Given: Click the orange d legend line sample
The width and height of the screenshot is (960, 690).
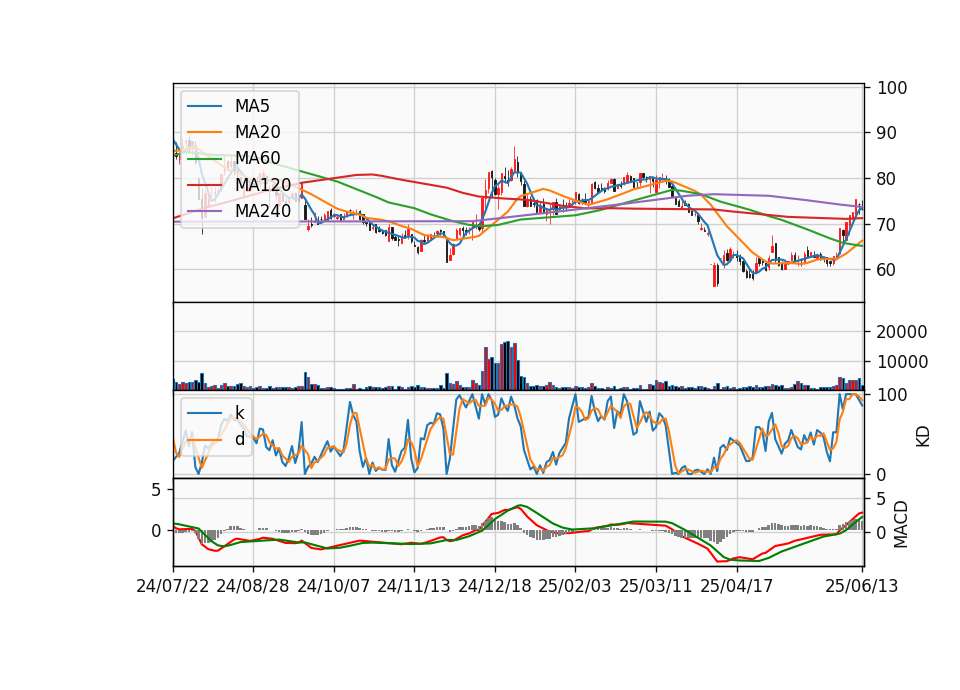Looking at the screenshot, I should (204, 440).
